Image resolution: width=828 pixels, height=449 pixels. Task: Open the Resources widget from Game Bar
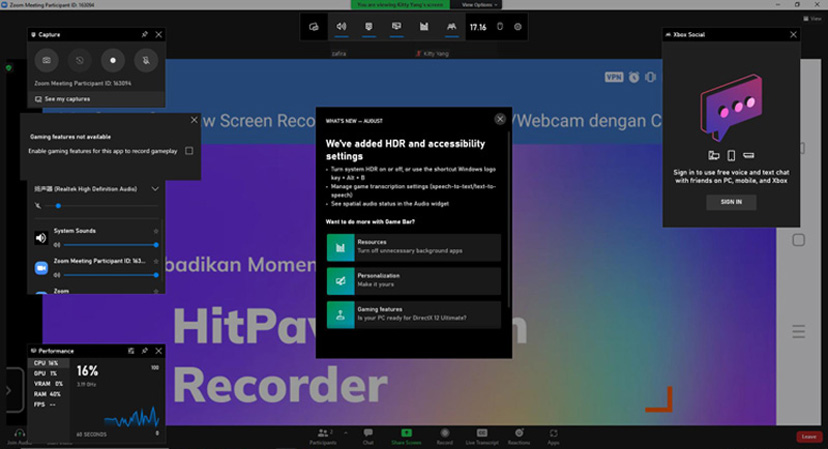click(x=424, y=27)
